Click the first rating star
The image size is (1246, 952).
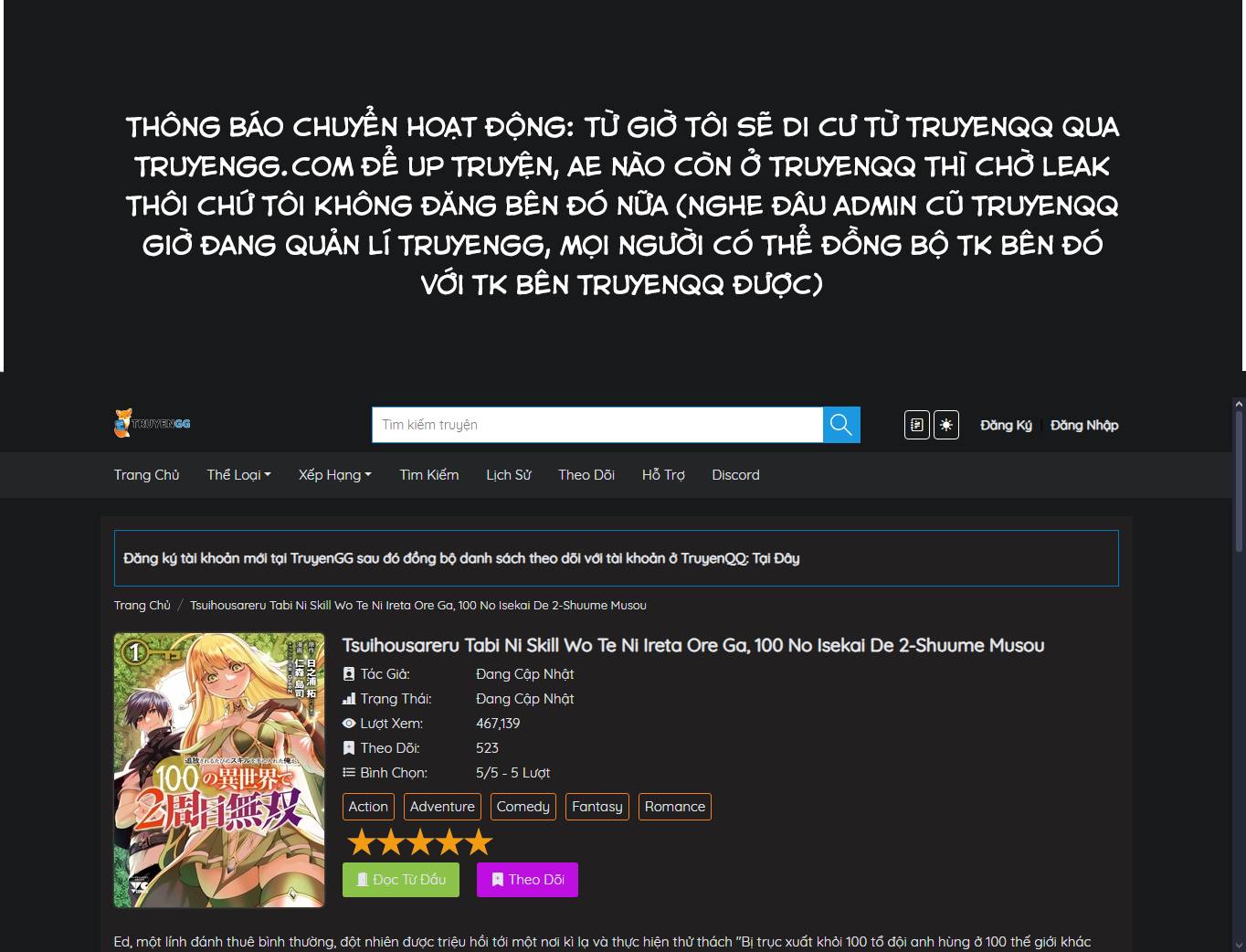click(x=362, y=842)
